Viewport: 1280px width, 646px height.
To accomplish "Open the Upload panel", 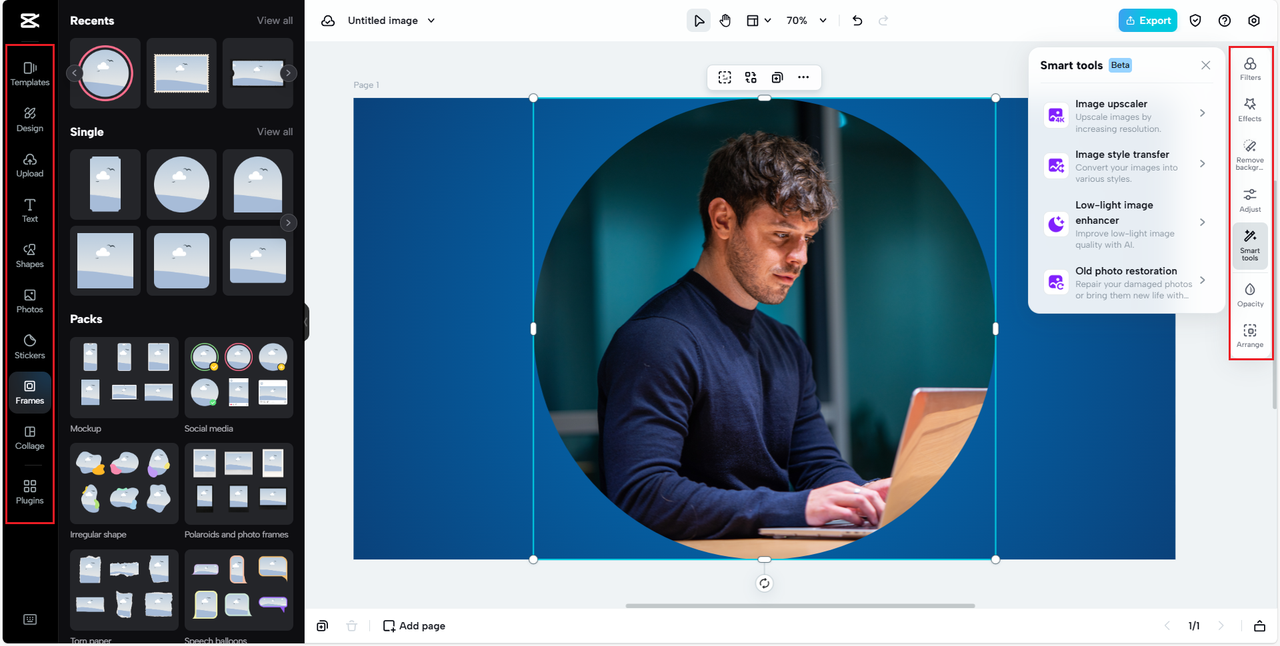I will click(x=30, y=164).
